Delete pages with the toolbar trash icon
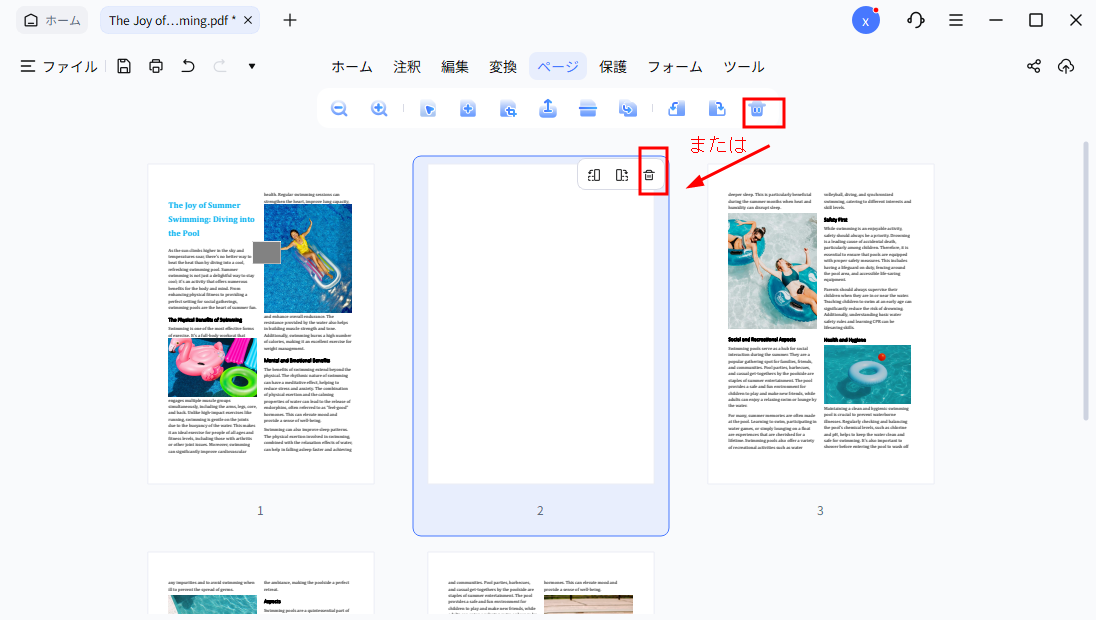 pos(757,109)
